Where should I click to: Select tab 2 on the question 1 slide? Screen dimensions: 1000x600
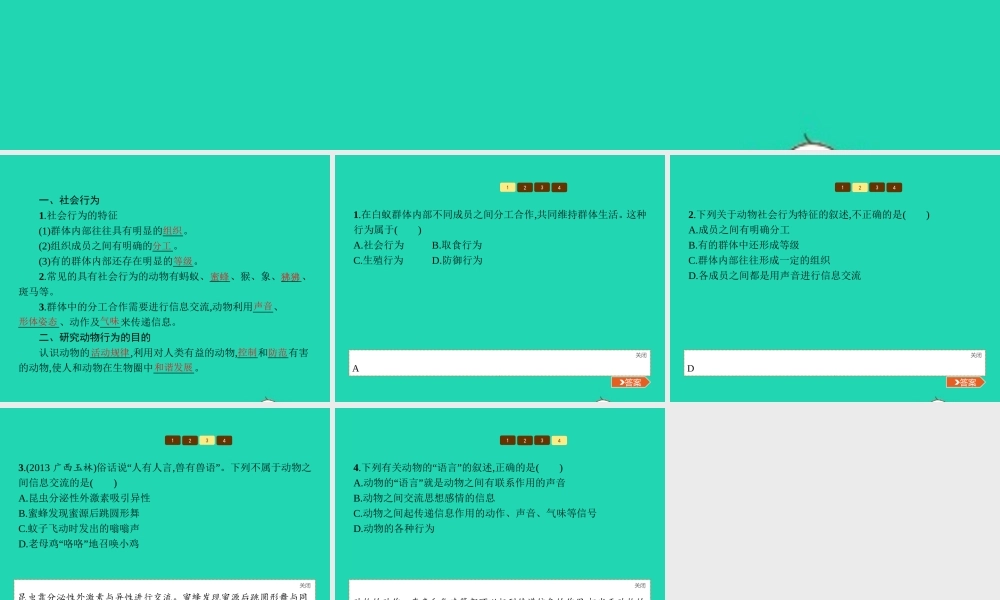tap(525, 187)
